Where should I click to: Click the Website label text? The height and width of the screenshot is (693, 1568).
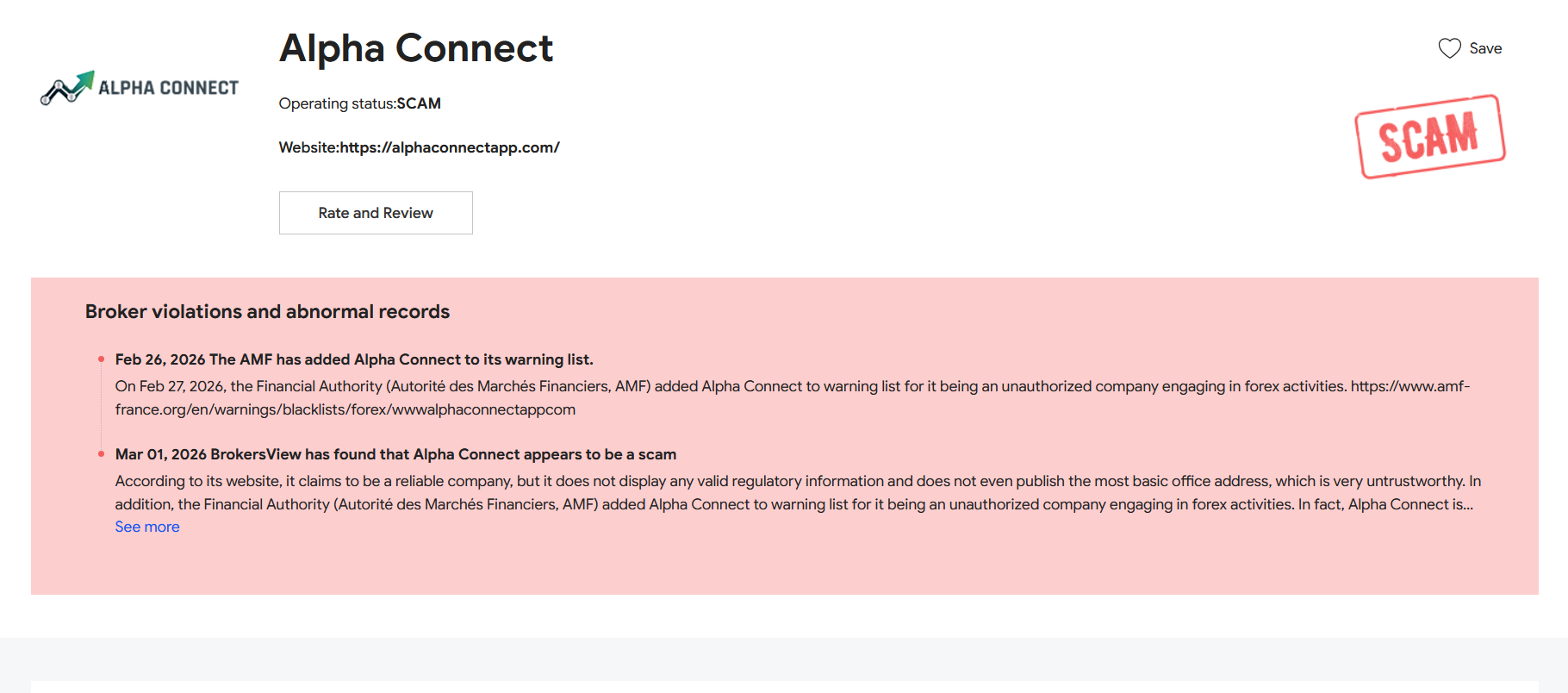click(309, 147)
